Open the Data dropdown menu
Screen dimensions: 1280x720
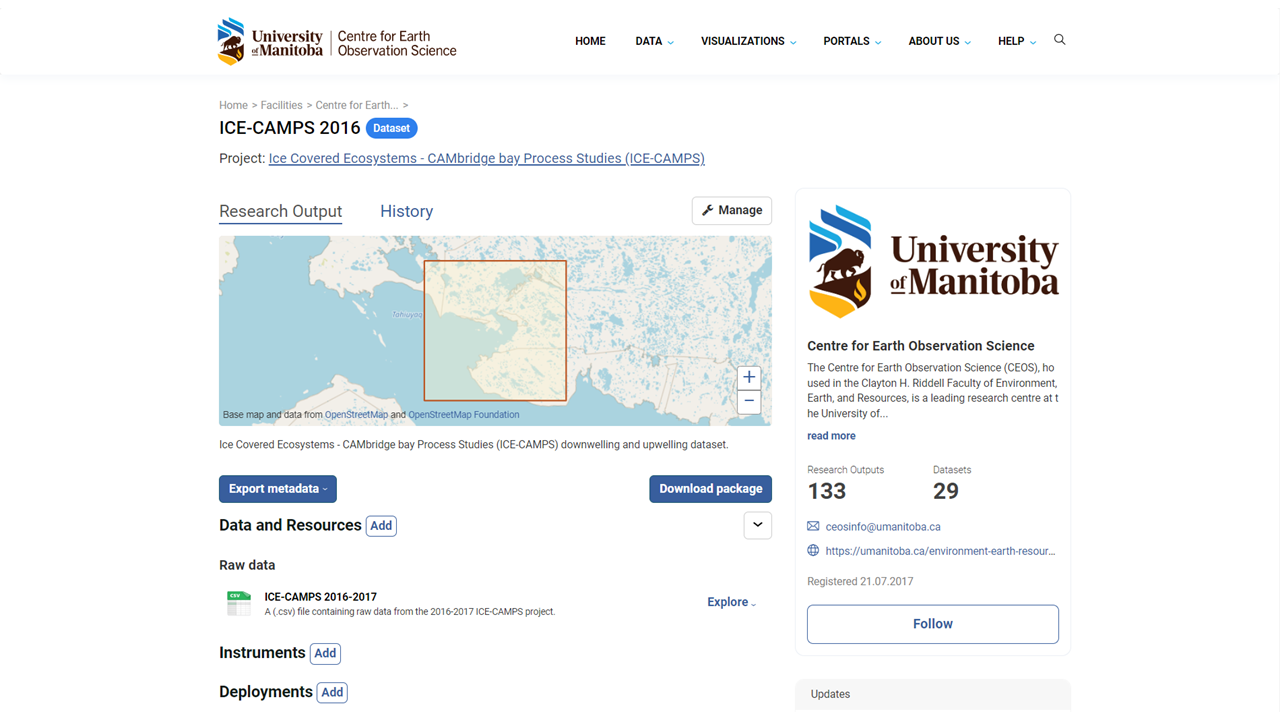click(x=654, y=41)
